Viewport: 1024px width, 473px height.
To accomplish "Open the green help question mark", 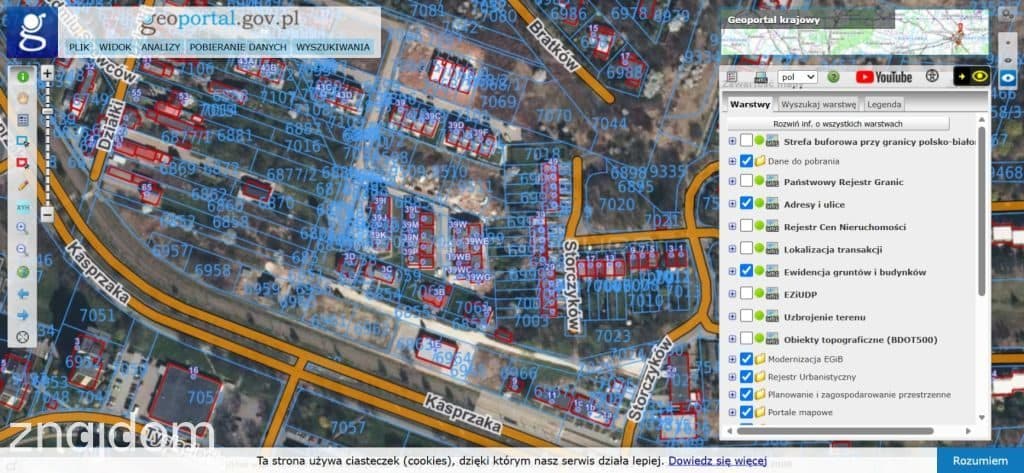I will click(x=833, y=77).
